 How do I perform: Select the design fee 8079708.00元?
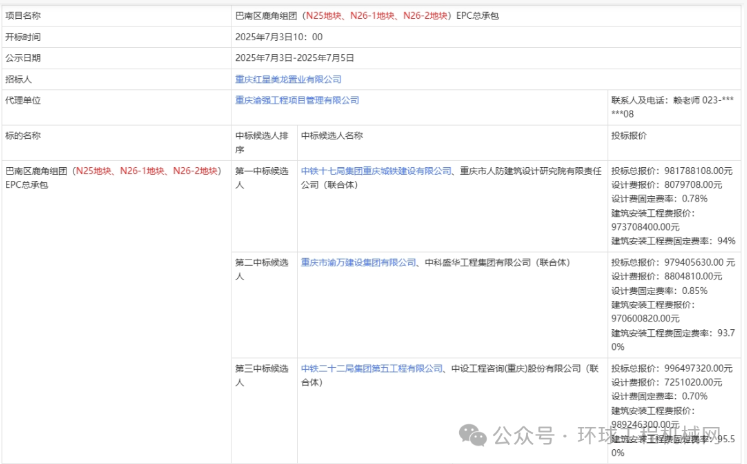click(x=693, y=184)
